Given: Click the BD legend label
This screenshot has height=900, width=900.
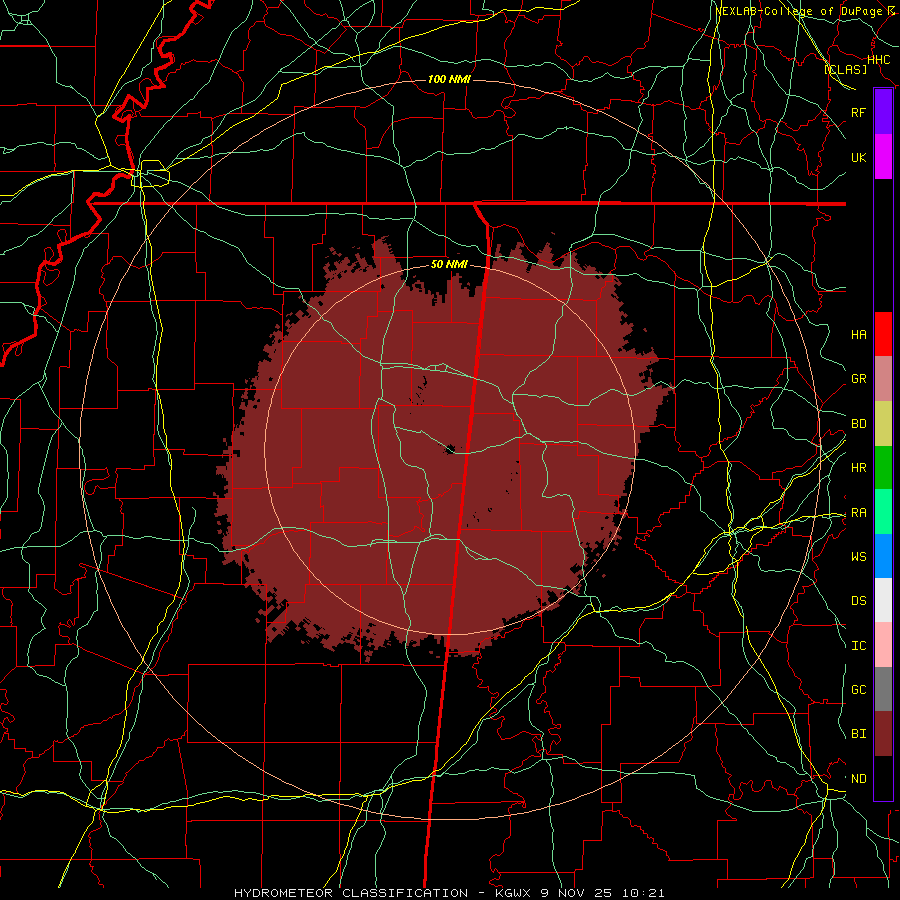Looking at the screenshot, I should [859, 424].
